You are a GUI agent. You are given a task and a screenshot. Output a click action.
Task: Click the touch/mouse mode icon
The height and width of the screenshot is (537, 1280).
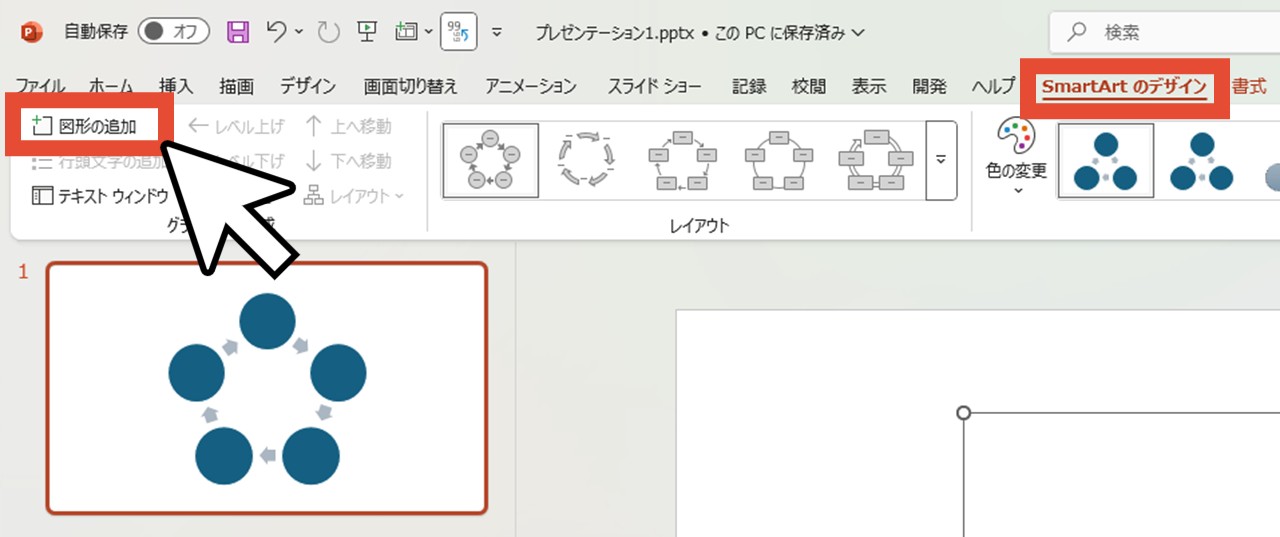coord(405,32)
